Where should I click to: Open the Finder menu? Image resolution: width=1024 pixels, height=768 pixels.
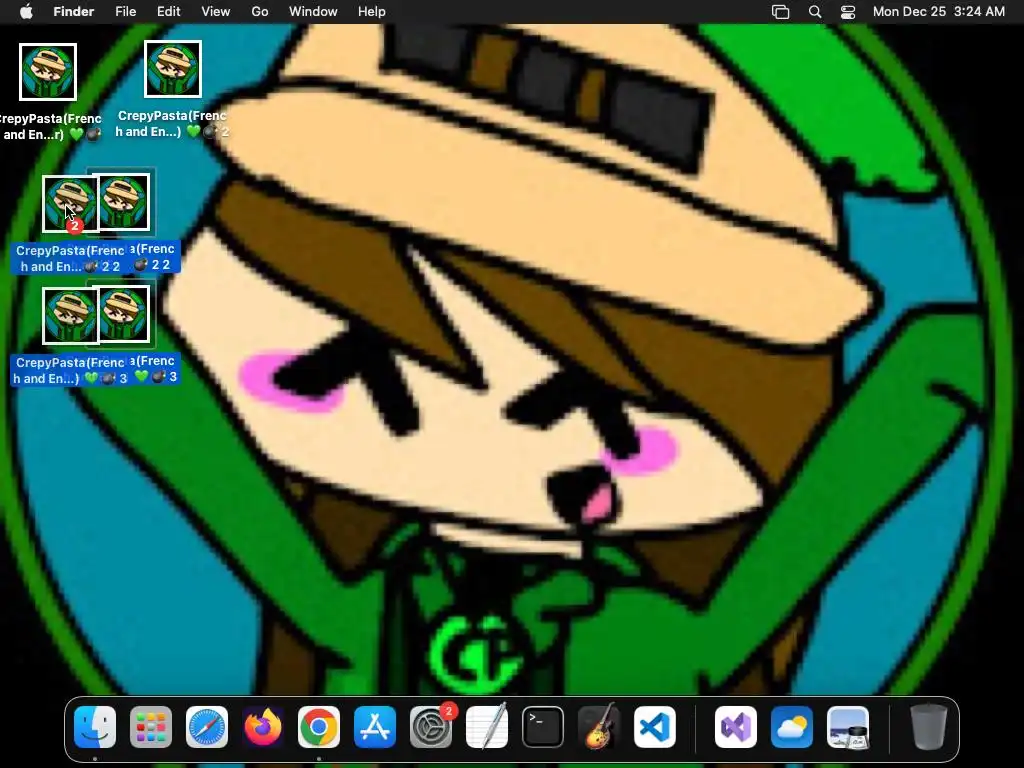pos(74,12)
